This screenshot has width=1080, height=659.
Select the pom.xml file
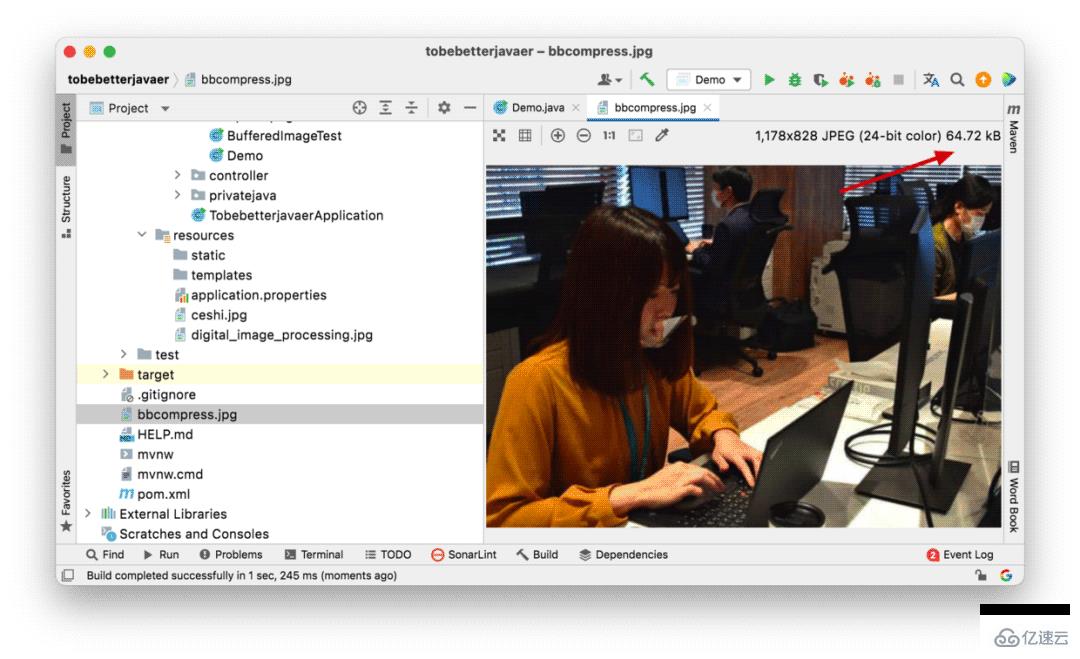point(163,494)
